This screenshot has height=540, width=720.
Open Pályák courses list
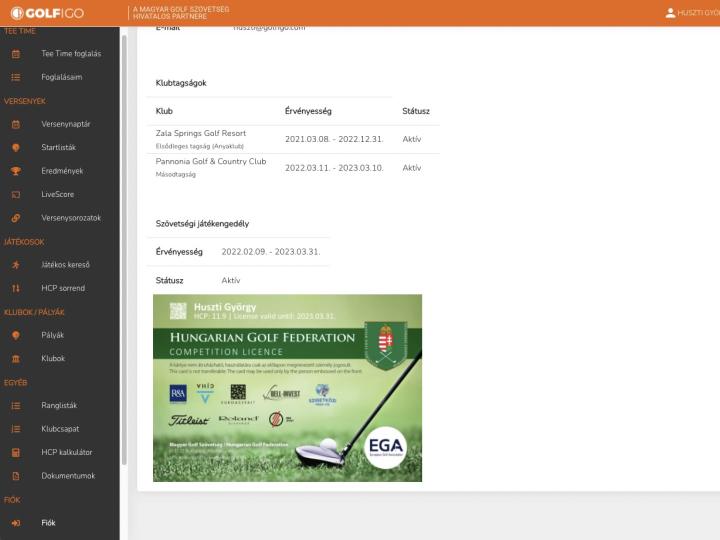tap(52, 335)
